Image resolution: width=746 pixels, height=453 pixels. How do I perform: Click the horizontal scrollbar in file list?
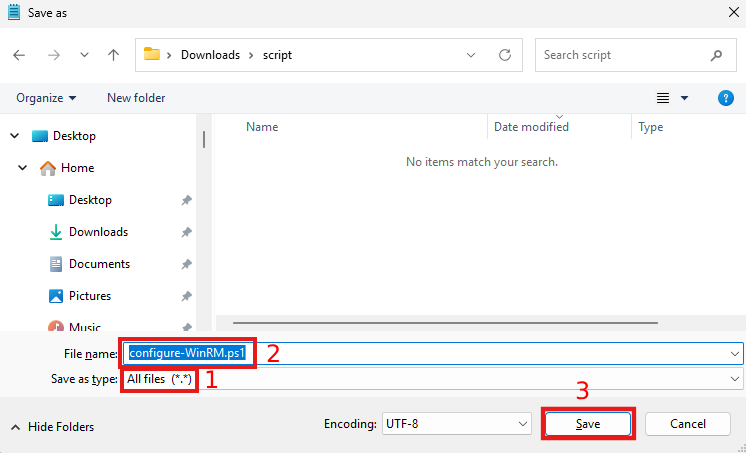(x=445, y=322)
